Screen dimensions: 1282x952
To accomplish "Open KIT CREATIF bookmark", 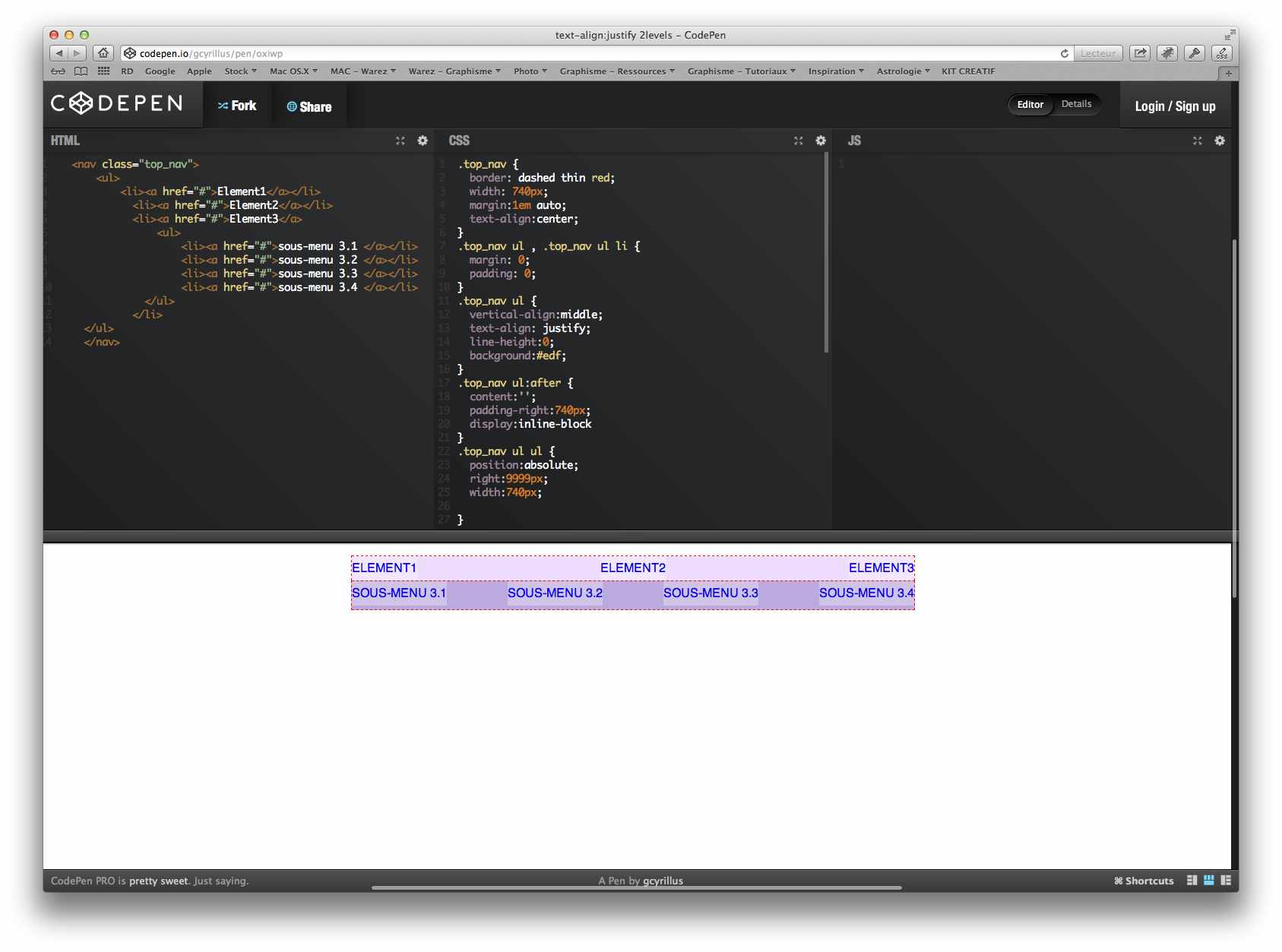I will point(968,71).
